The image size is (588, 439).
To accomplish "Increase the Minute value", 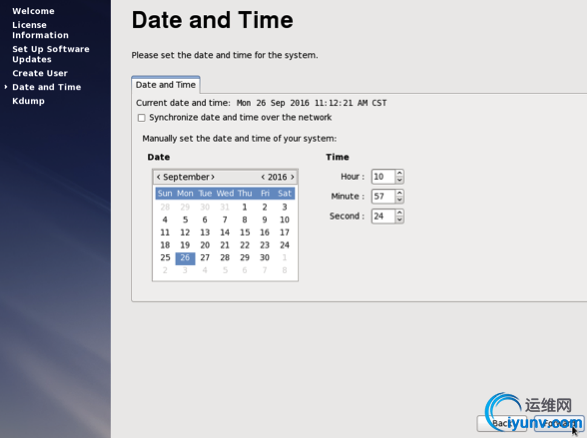I will 399,193.
